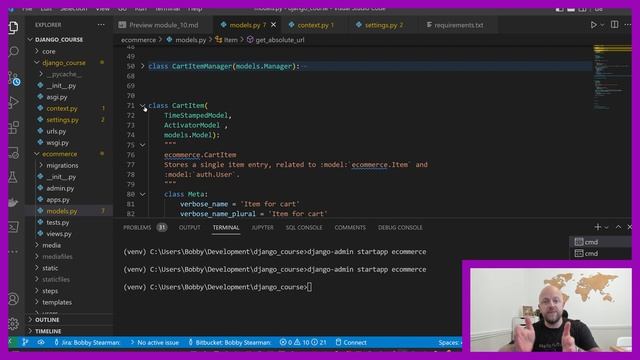Open the SQL CONSOLE panel tab

(x=304, y=227)
